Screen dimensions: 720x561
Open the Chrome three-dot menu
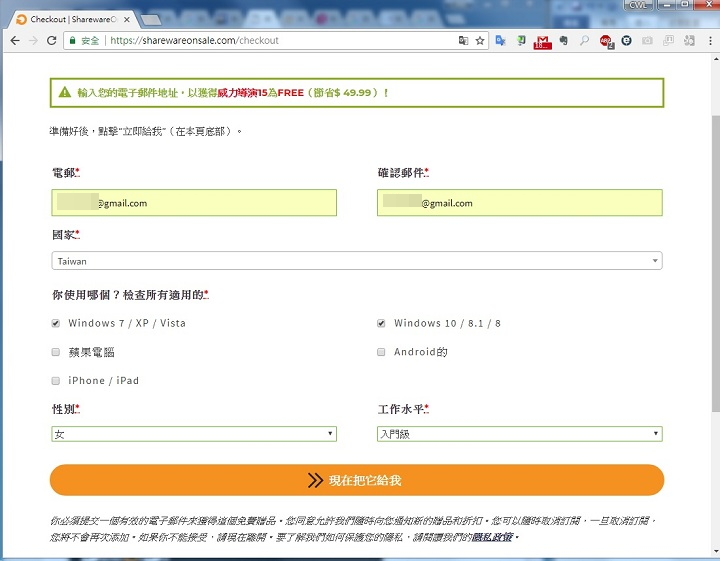pyautogui.click(x=708, y=41)
